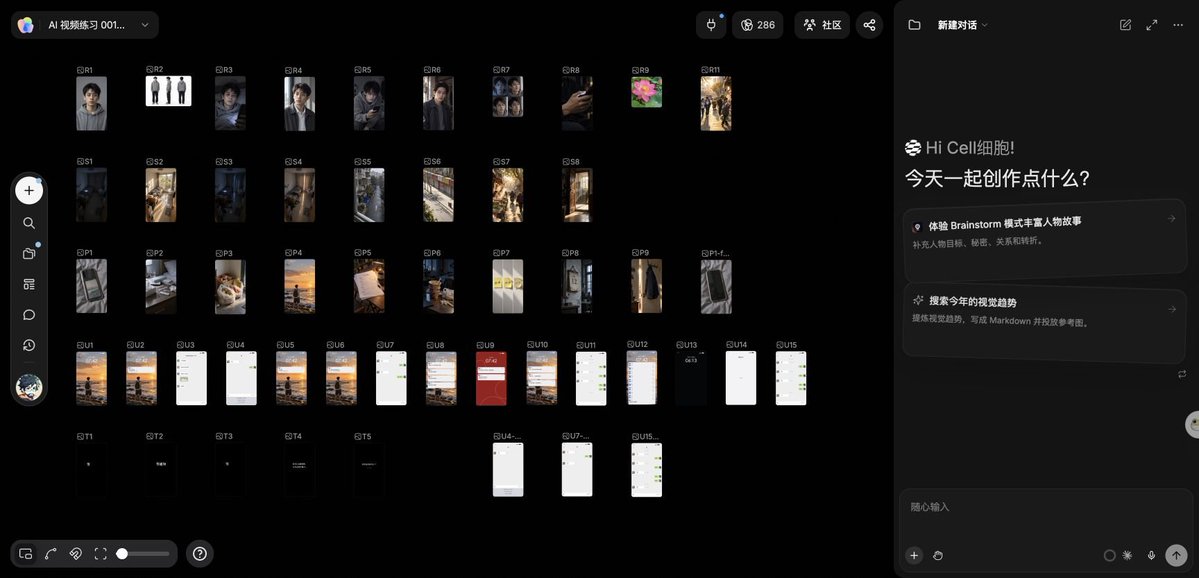
Task: Adjust the canvas zoom slider
Action: point(143,554)
